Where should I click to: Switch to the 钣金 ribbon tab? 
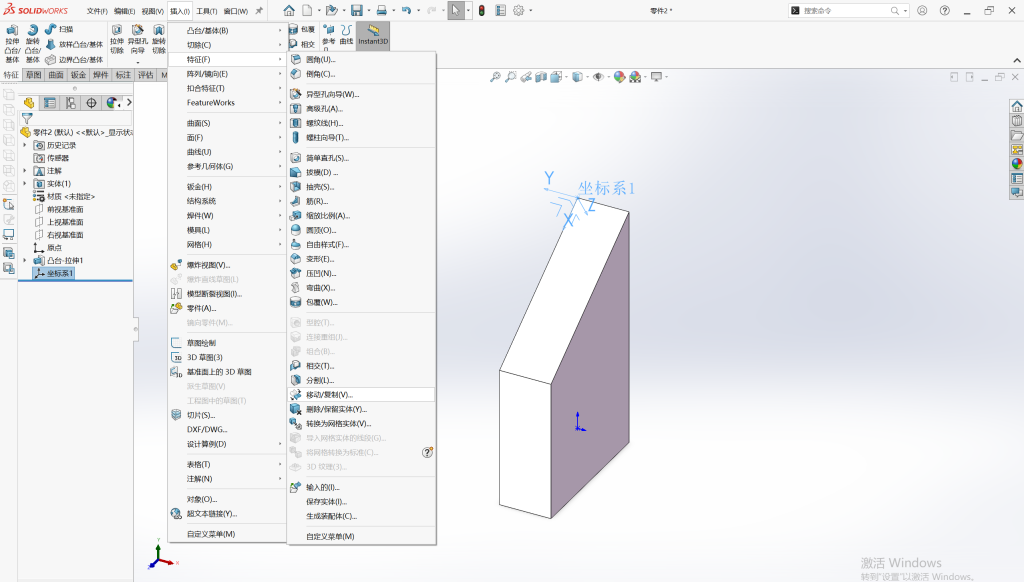[78, 75]
